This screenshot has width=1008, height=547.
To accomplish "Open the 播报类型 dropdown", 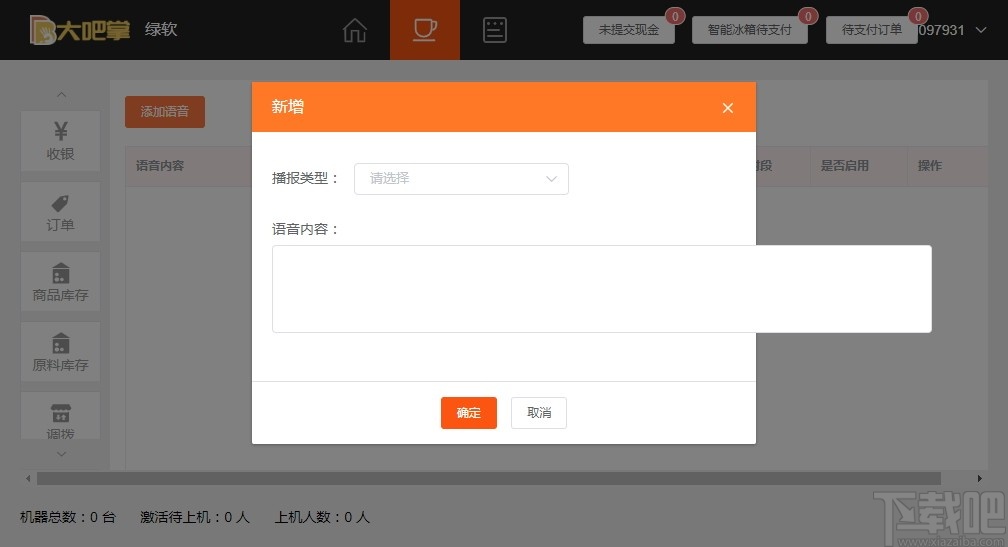I will 461,179.
